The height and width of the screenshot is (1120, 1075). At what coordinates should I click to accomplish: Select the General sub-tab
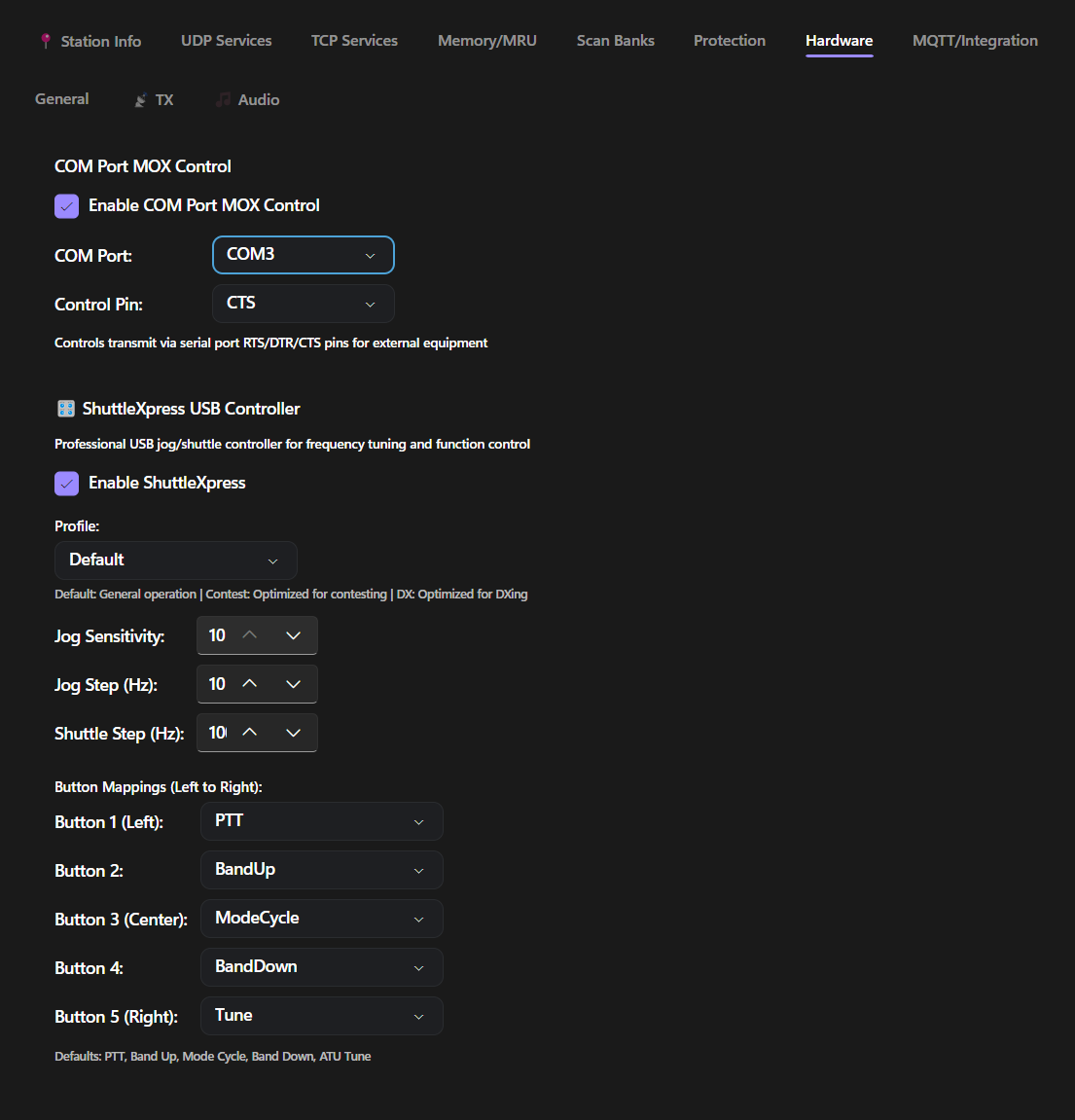coord(62,99)
